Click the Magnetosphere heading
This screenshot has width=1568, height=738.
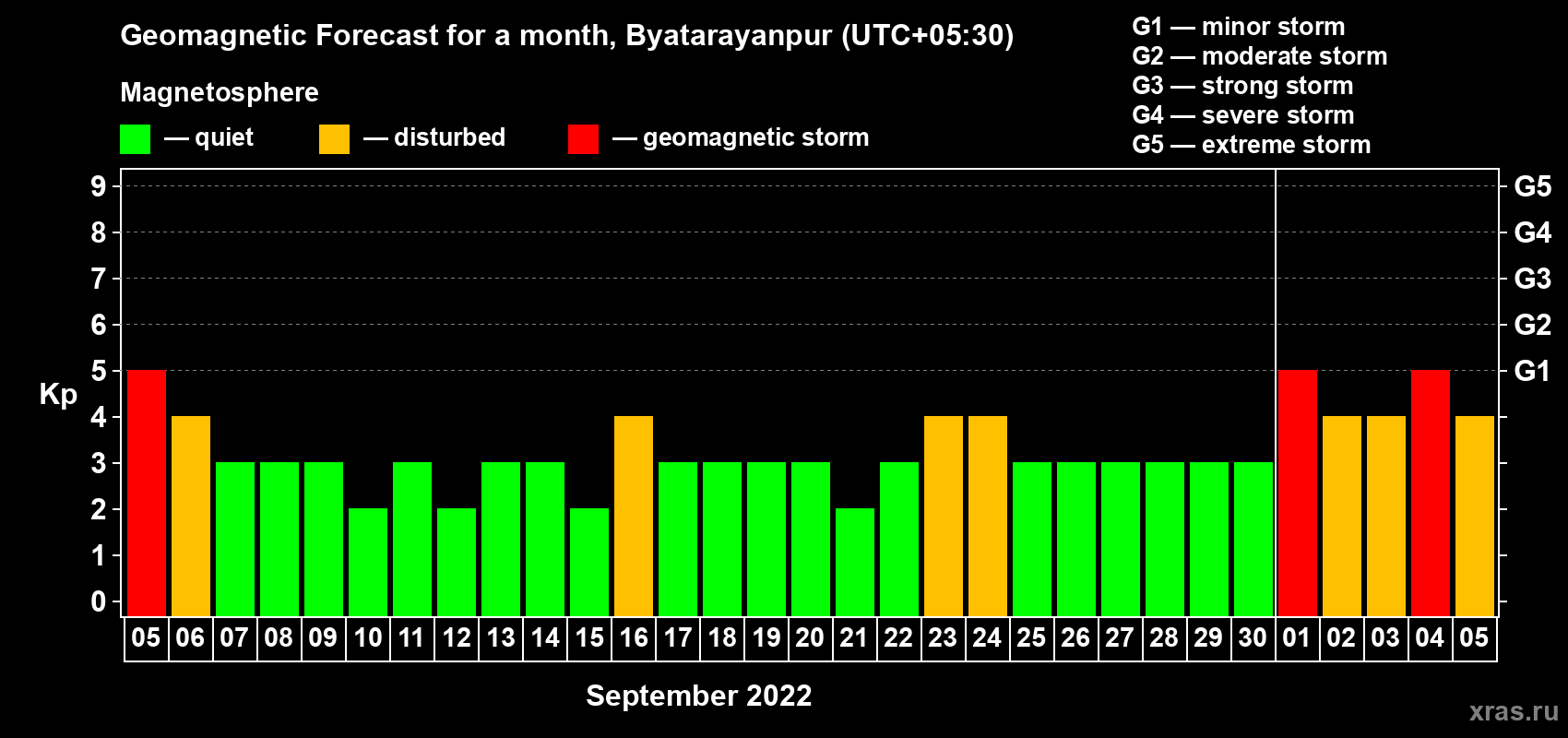click(x=220, y=92)
